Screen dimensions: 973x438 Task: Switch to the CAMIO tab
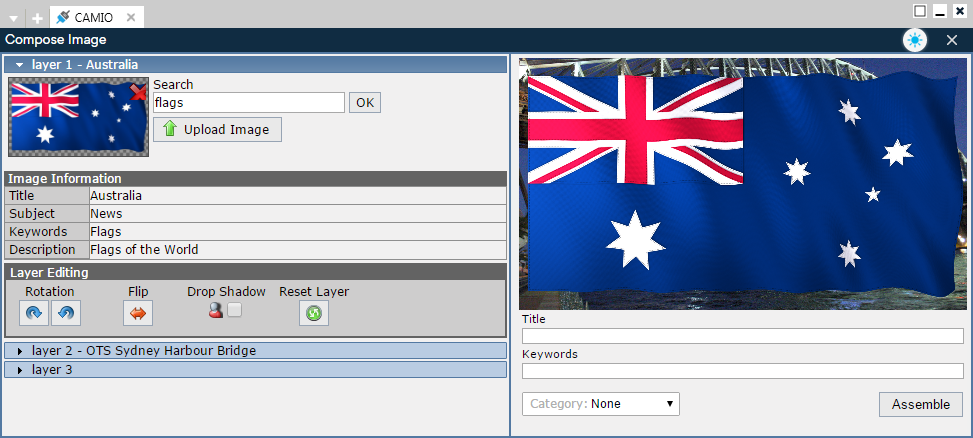point(93,17)
